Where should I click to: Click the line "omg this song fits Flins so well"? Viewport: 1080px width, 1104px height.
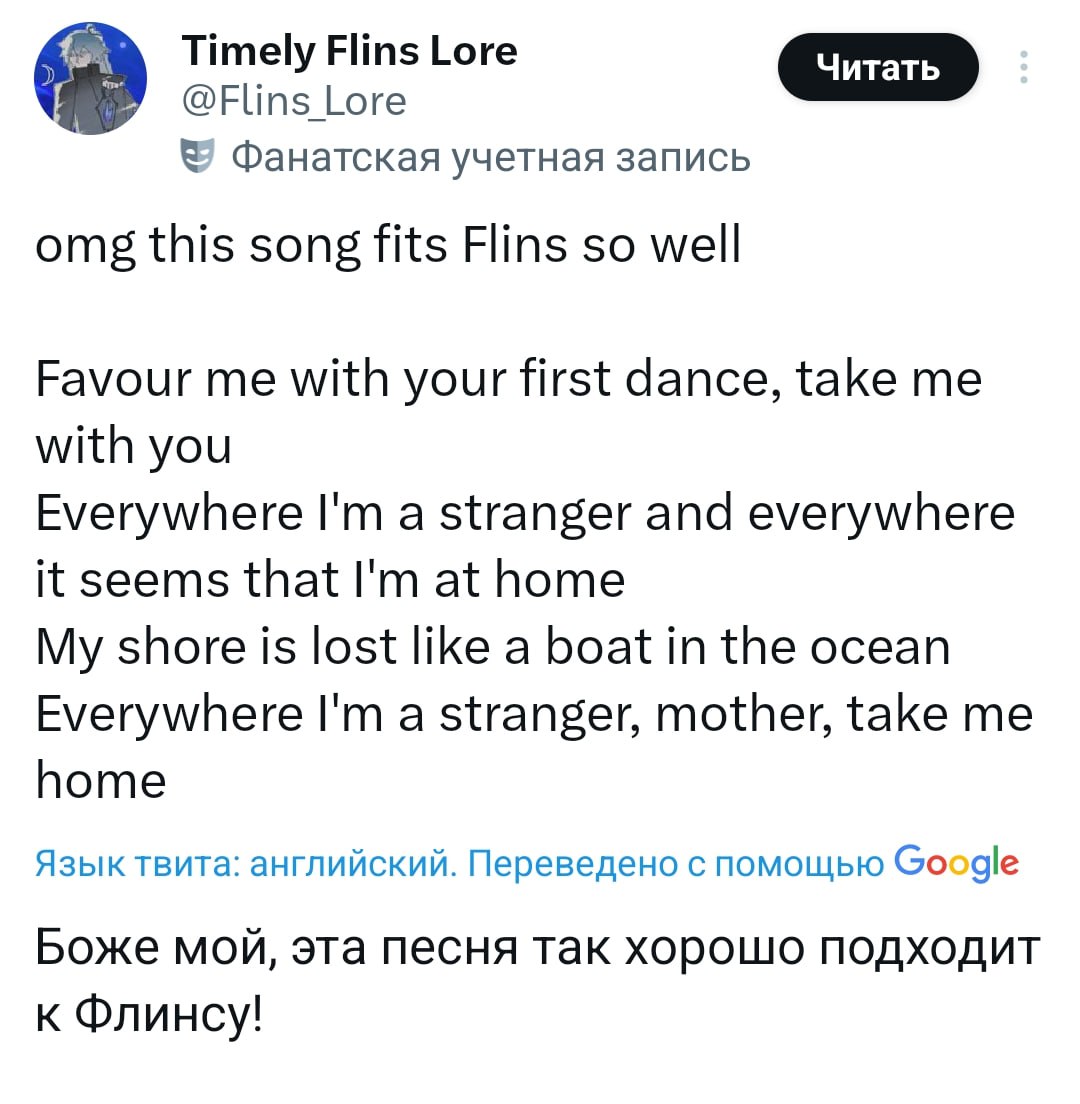coord(388,243)
